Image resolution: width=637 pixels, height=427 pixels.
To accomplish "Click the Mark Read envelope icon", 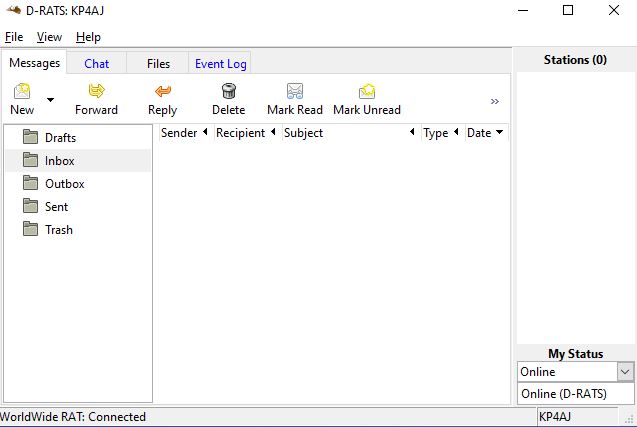I will [x=295, y=91].
